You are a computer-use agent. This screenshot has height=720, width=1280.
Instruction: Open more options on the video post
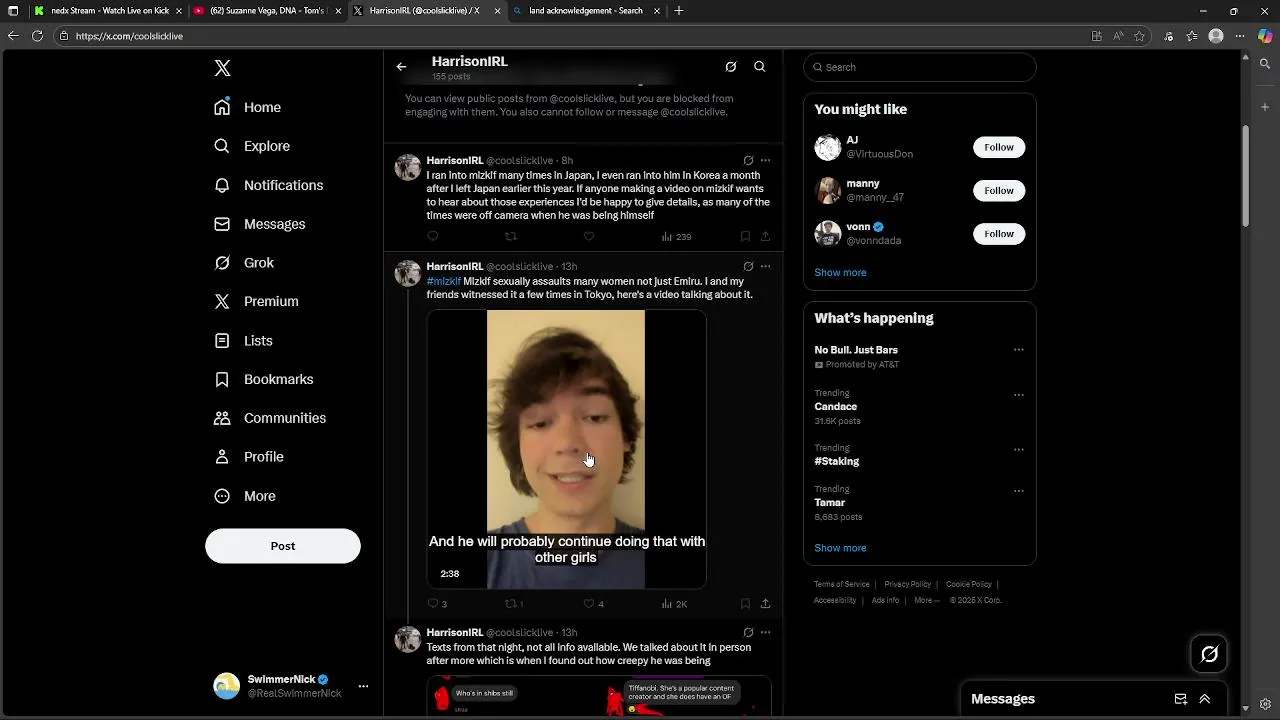click(x=765, y=266)
